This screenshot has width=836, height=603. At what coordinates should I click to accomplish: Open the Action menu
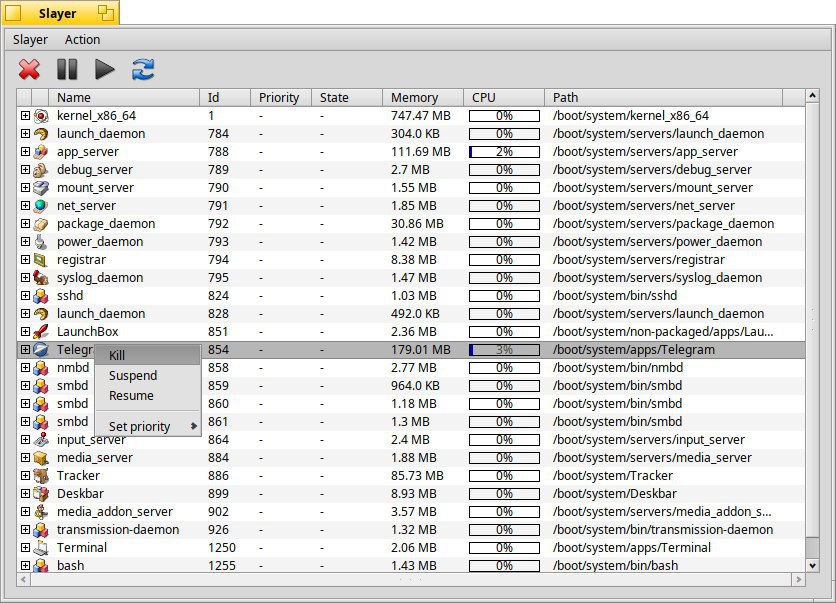coord(82,39)
